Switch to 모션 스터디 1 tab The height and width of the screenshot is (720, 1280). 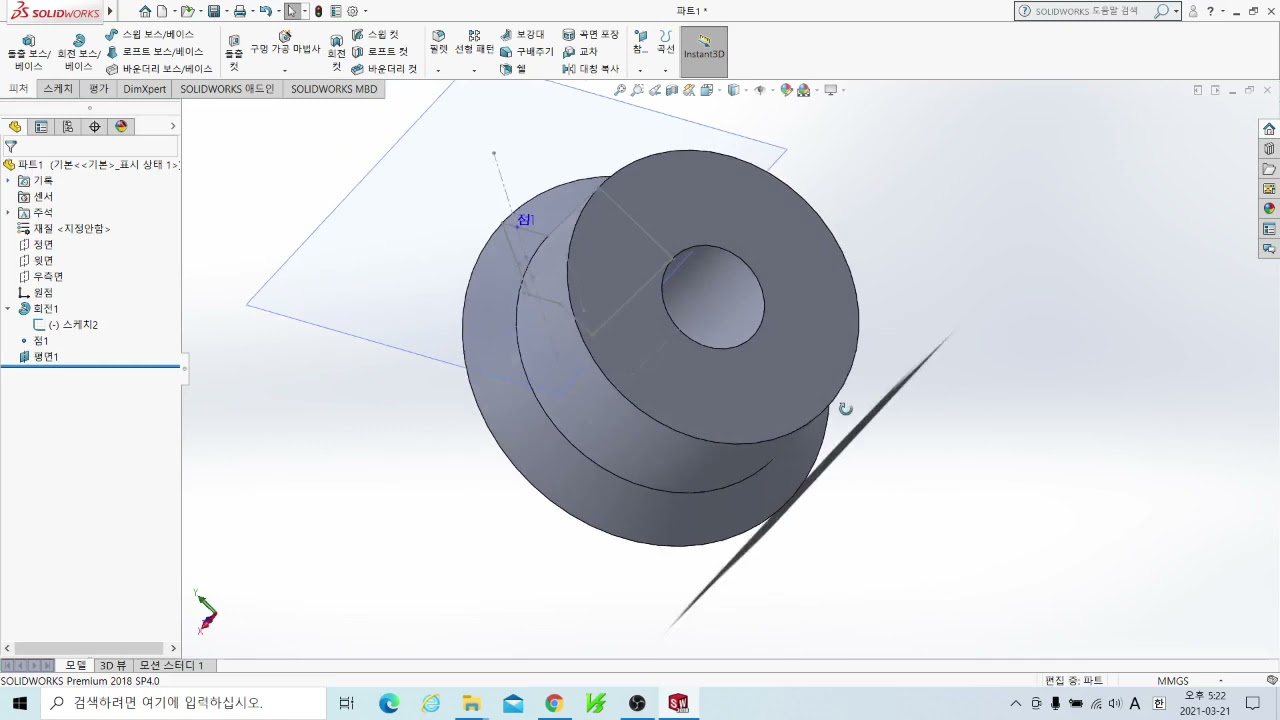(171, 665)
